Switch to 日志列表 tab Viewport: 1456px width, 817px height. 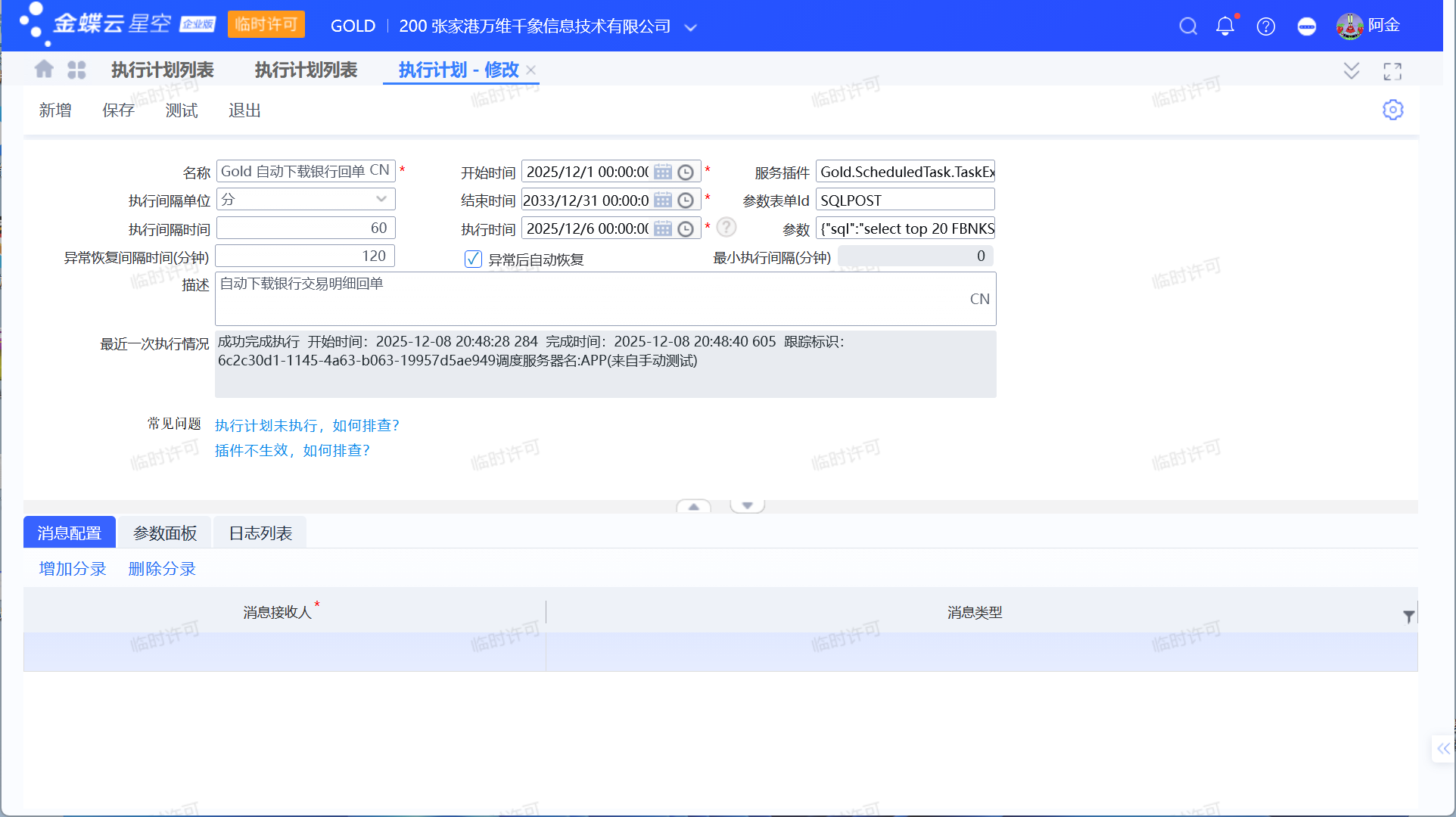click(260, 533)
